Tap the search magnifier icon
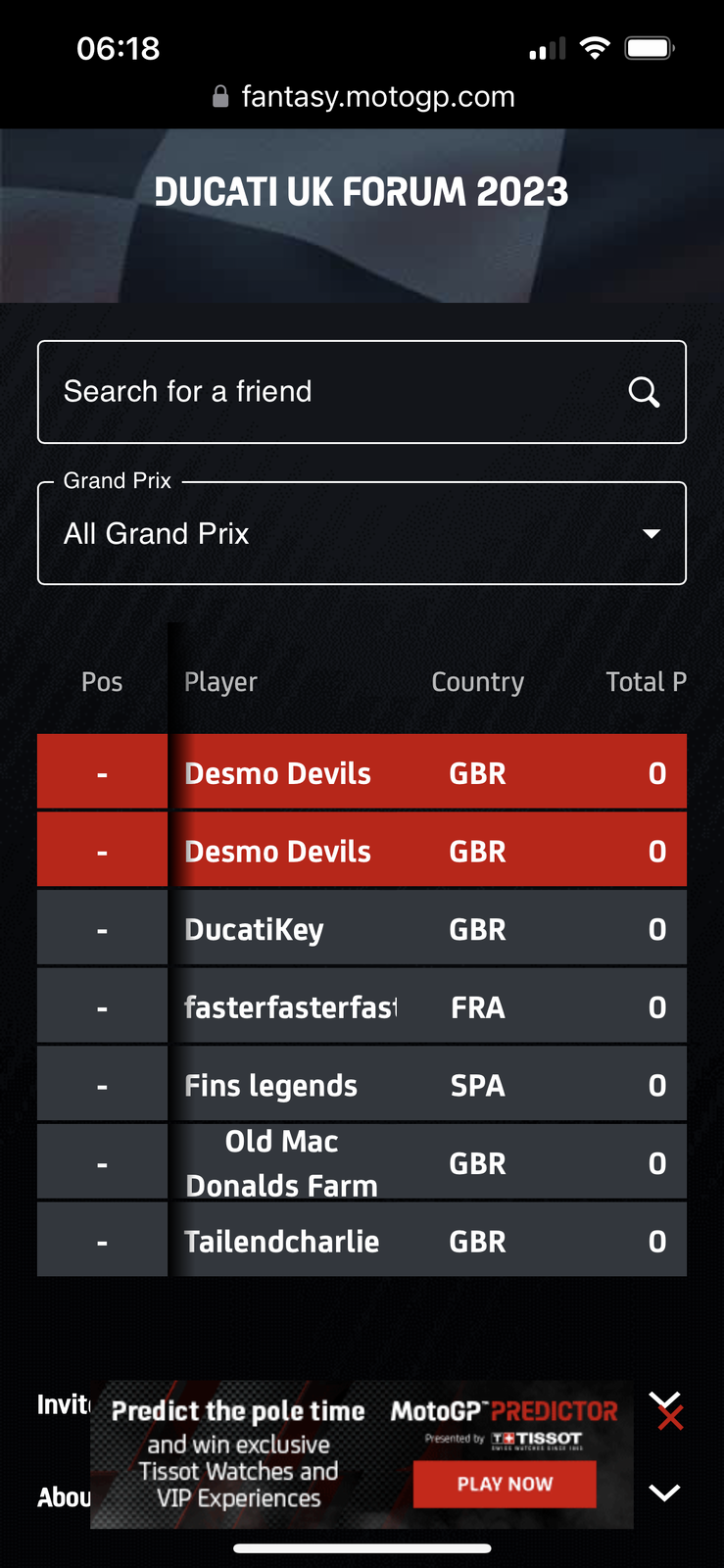724x1568 pixels. 644,392
